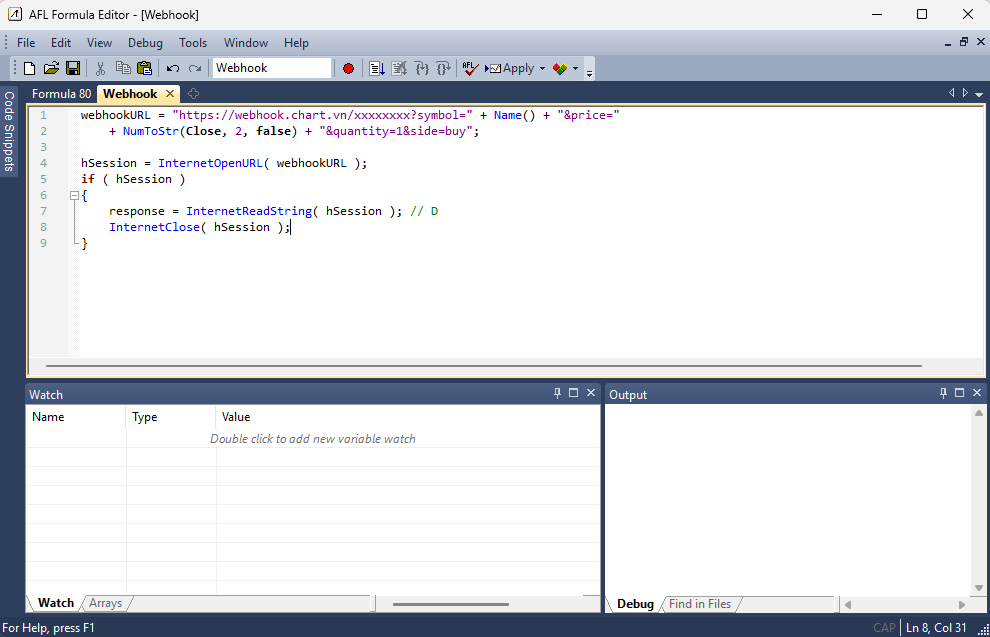Screen dimensions: 990x637
Task: Collapse the code block at line 6
Action: 74,196
